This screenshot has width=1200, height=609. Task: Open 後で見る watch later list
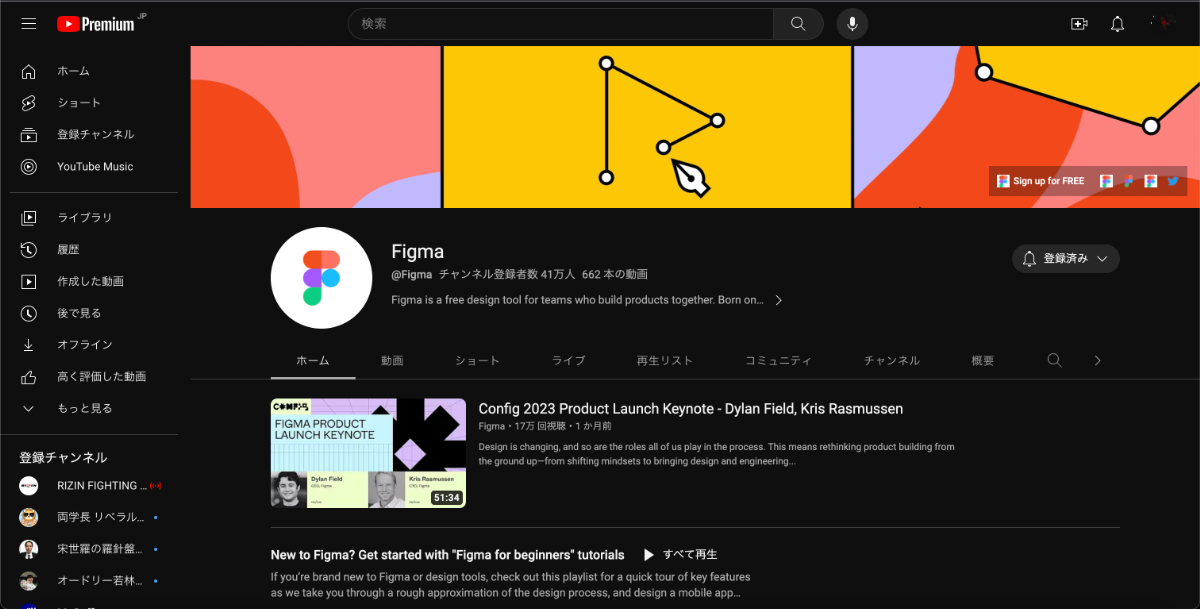click(x=94, y=313)
